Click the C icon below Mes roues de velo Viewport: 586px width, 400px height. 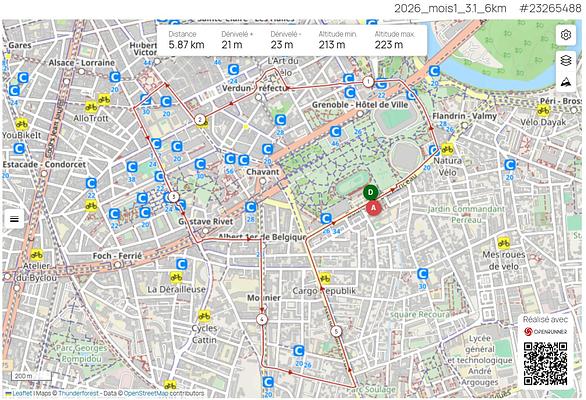pos(422,274)
